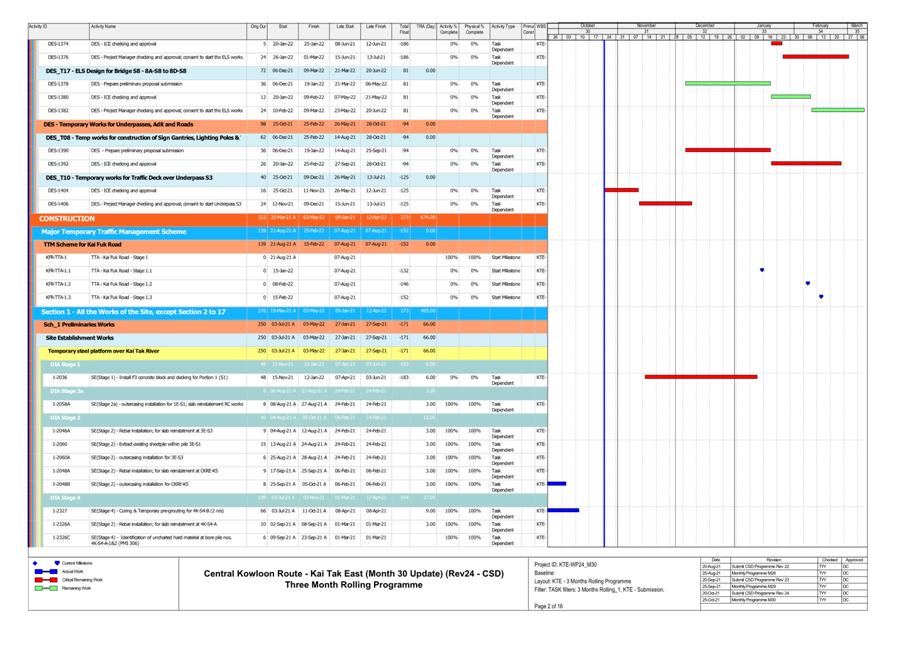Viewport: 919px width, 650px height.
Task: Click the KFR-TTA-1.1 milestone marker in Gantt chart
Action: [x=762, y=270]
